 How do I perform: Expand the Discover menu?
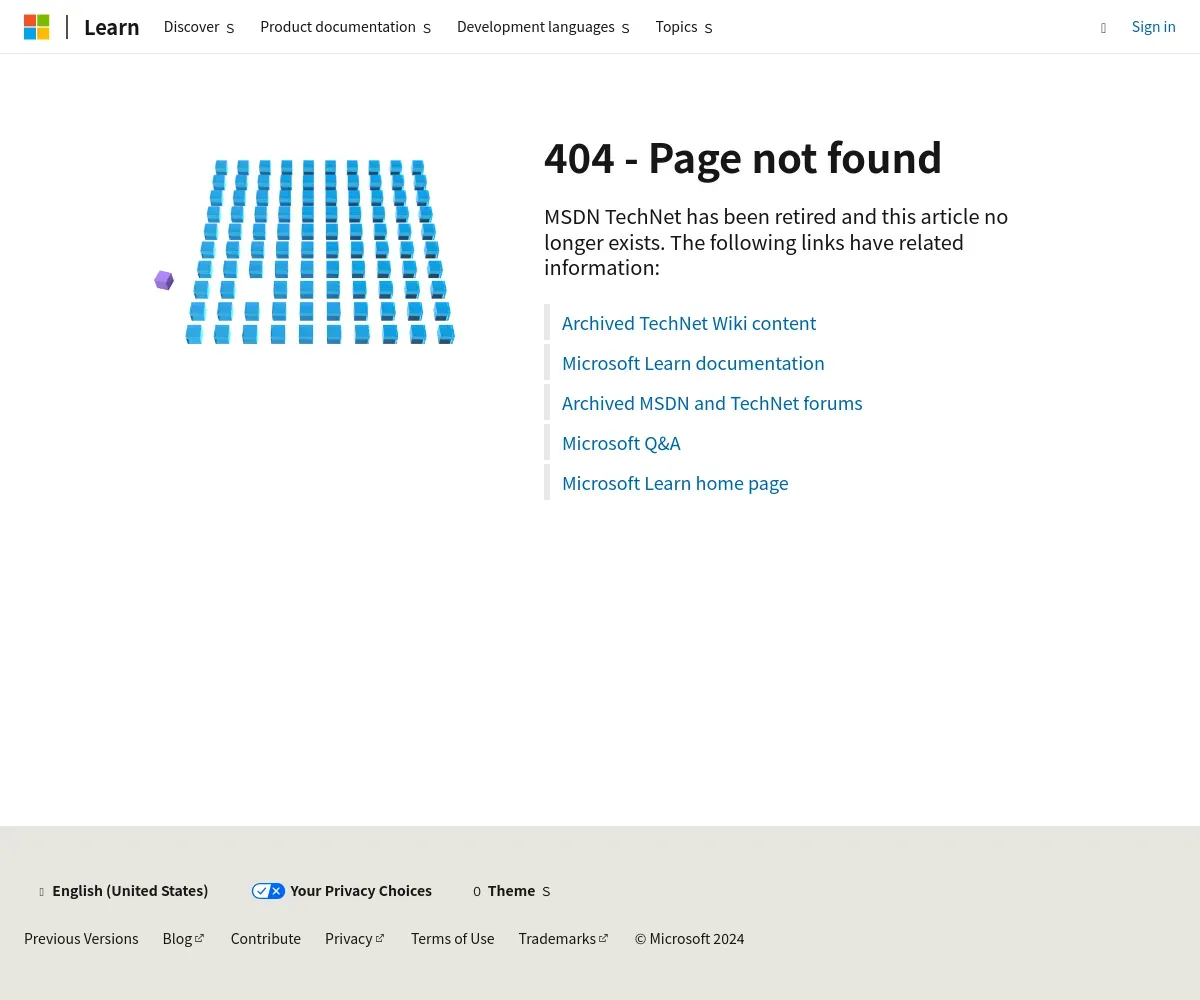[199, 27]
